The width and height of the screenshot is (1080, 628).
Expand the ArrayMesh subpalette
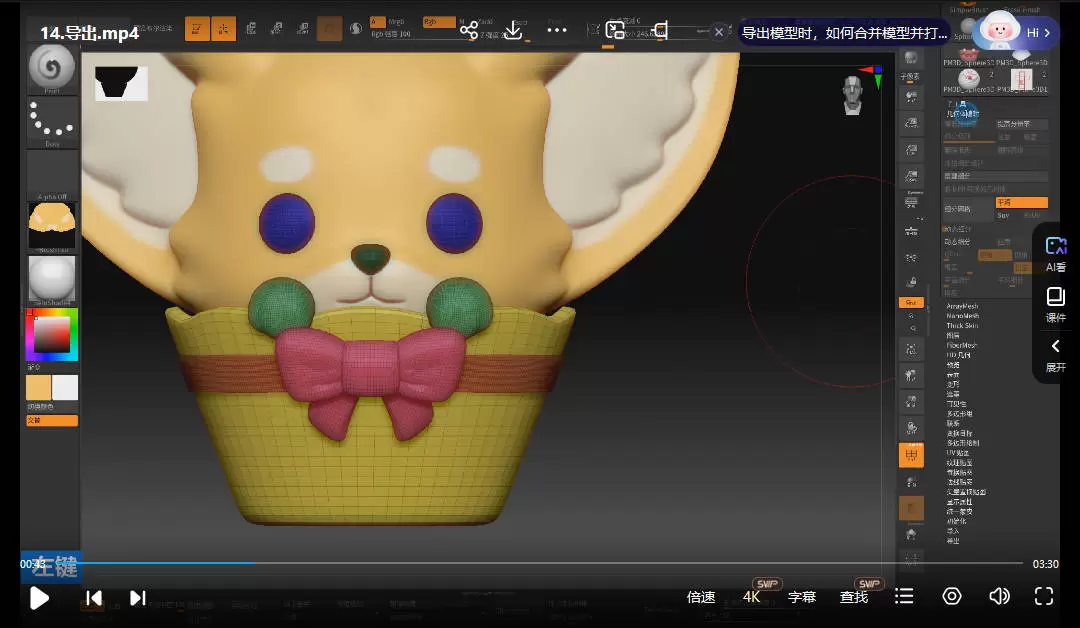tap(962, 306)
